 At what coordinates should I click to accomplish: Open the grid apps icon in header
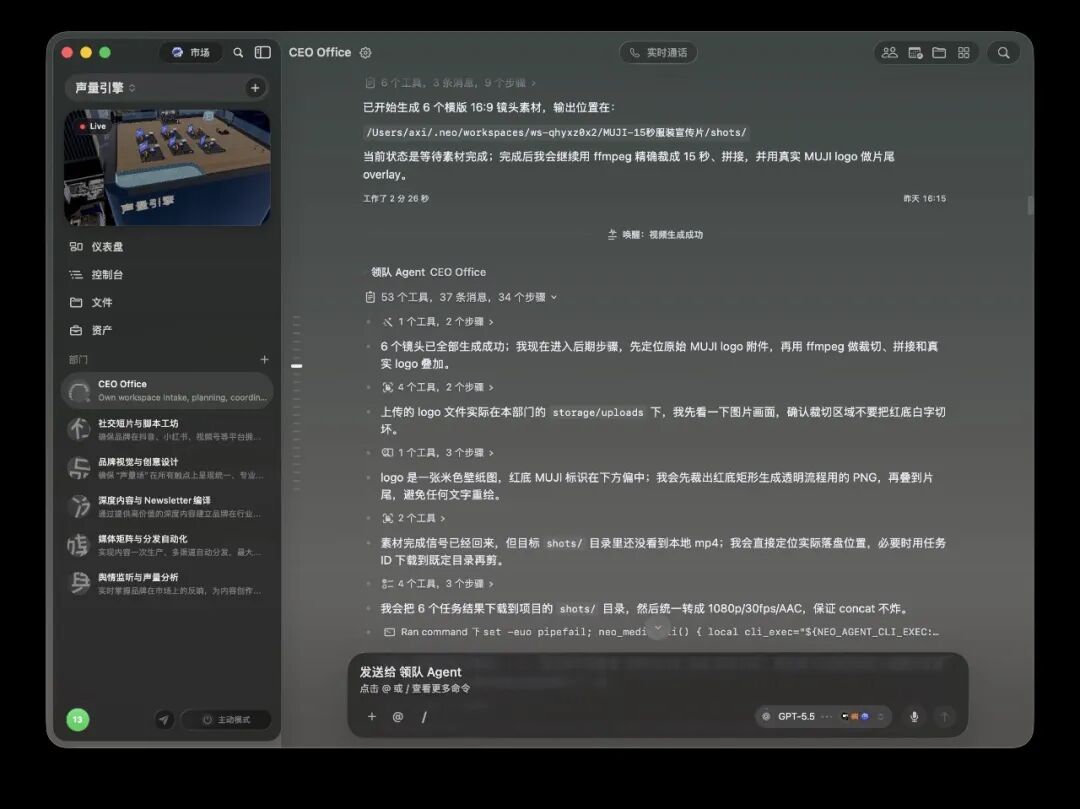coord(964,52)
